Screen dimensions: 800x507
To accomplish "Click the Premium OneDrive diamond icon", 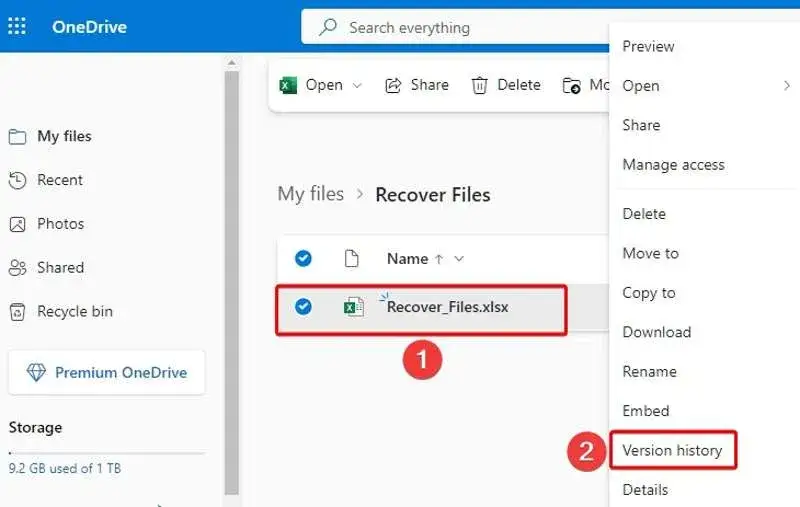I will tap(36, 372).
